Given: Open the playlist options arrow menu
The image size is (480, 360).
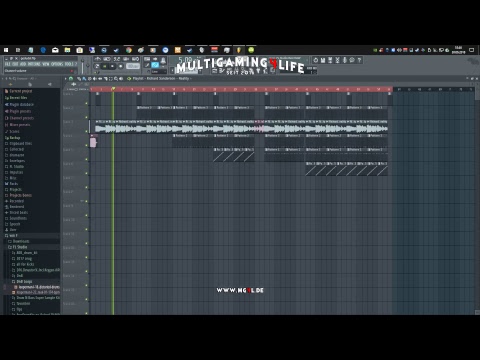Looking at the screenshot, I should coord(65,79).
